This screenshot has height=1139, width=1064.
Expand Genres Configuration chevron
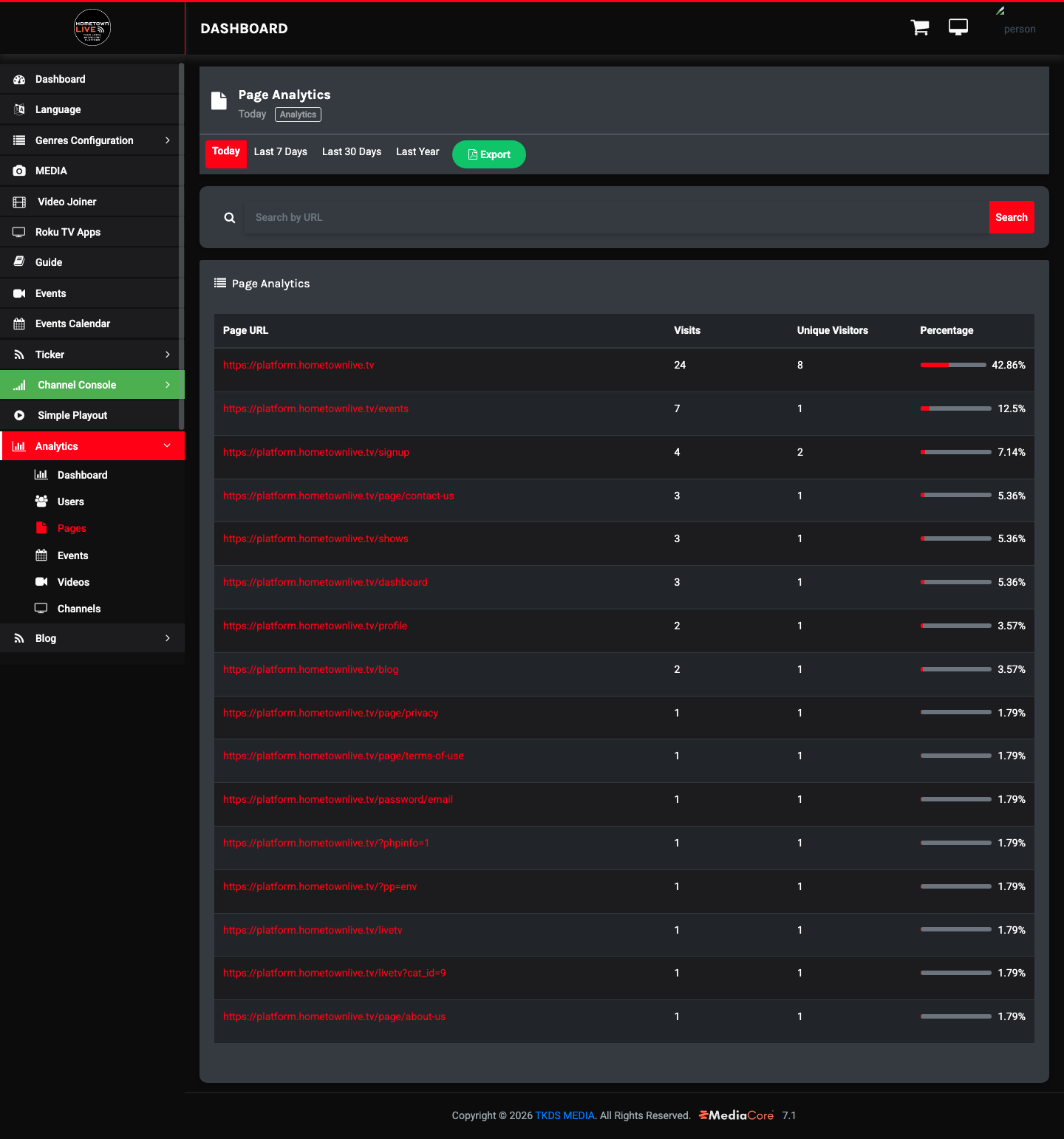pyautogui.click(x=168, y=140)
